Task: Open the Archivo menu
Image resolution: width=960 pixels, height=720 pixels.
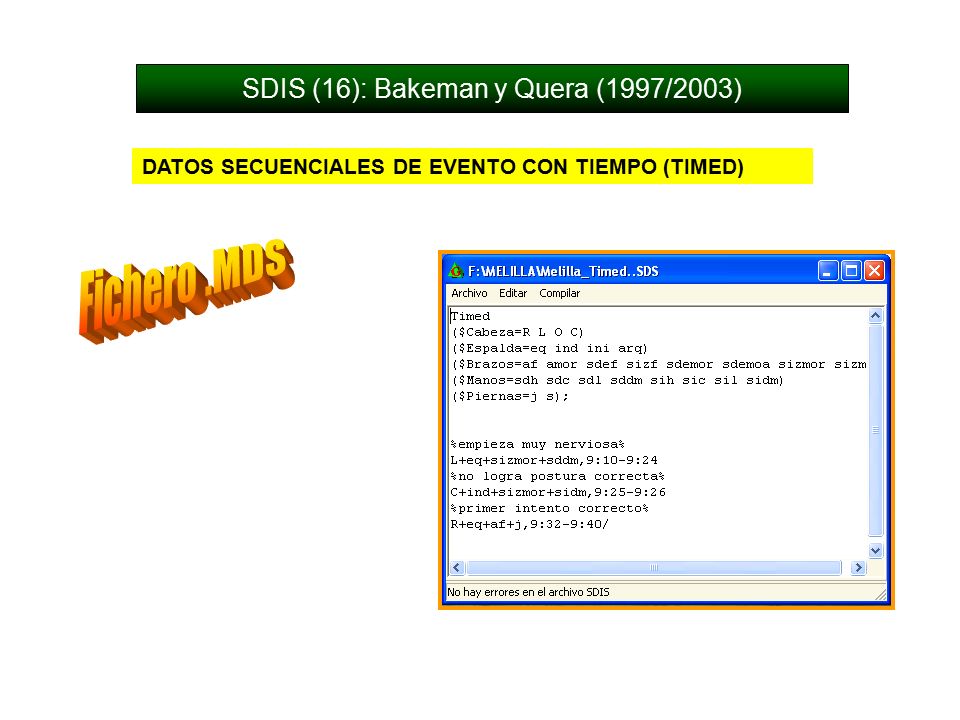Action: point(469,293)
